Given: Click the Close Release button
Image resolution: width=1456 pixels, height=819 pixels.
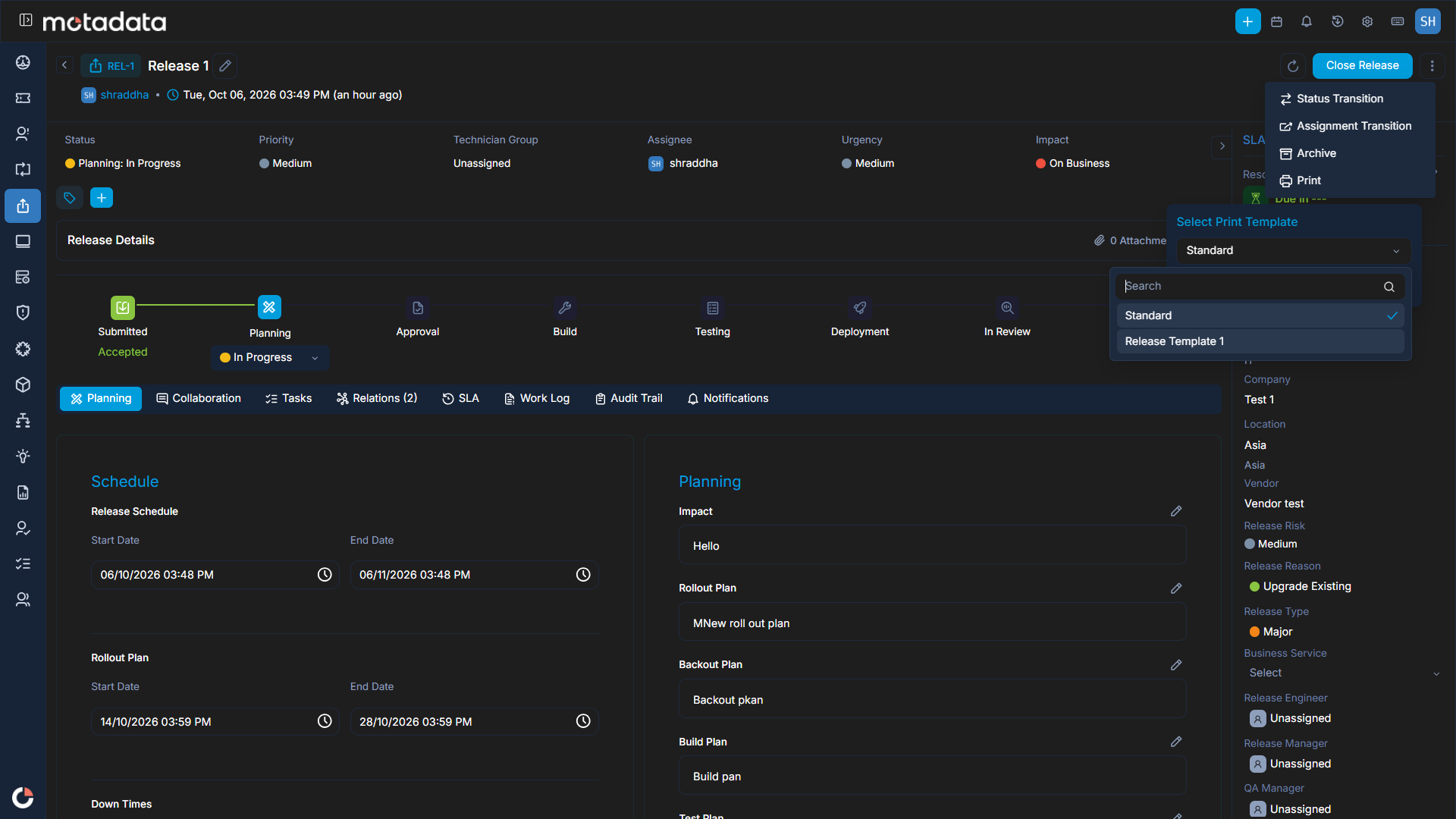Looking at the screenshot, I should (x=1363, y=66).
